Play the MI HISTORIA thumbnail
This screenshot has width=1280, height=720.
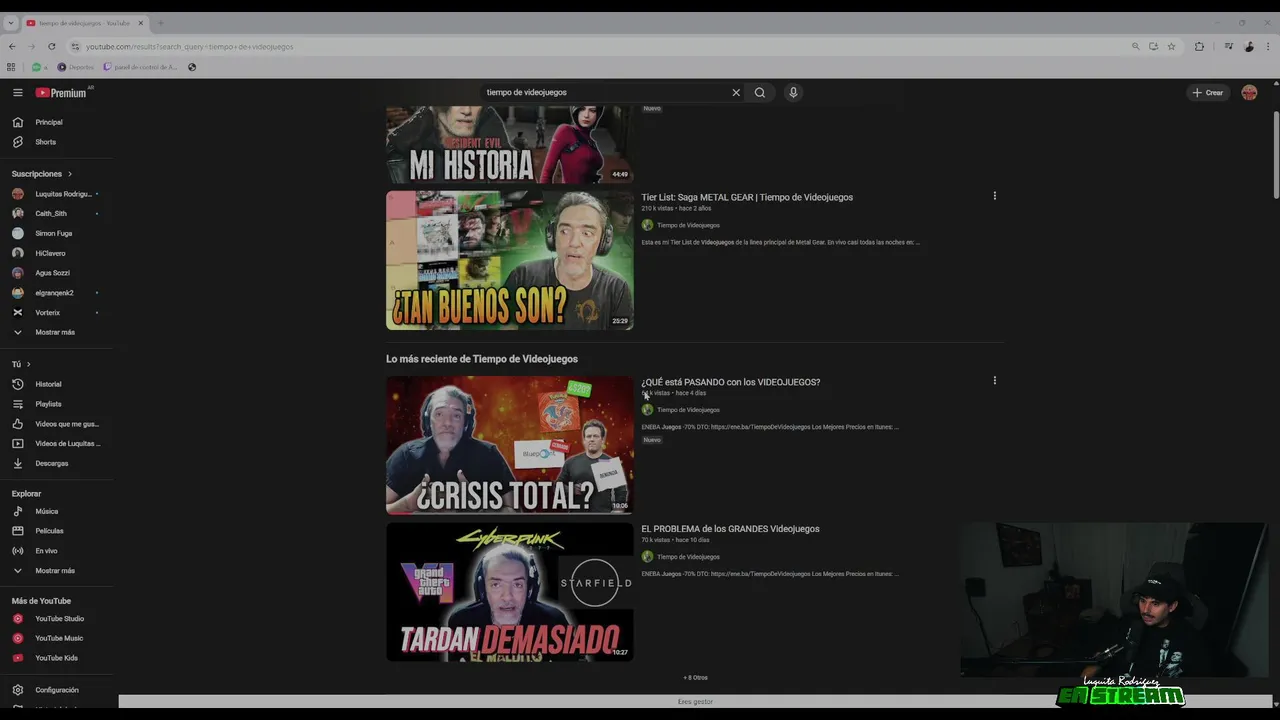click(510, 144)
